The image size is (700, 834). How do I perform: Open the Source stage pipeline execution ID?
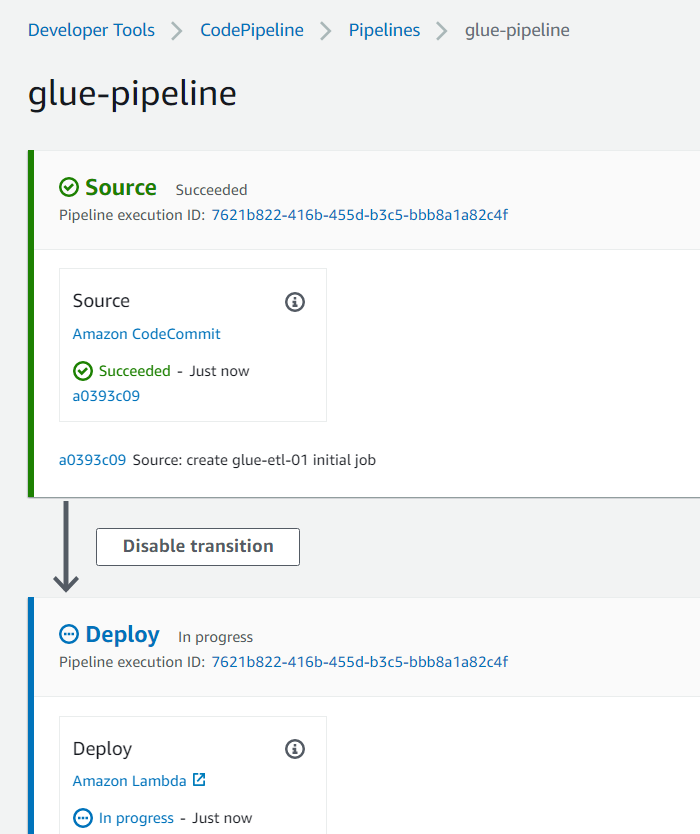(x=359, y=214)
